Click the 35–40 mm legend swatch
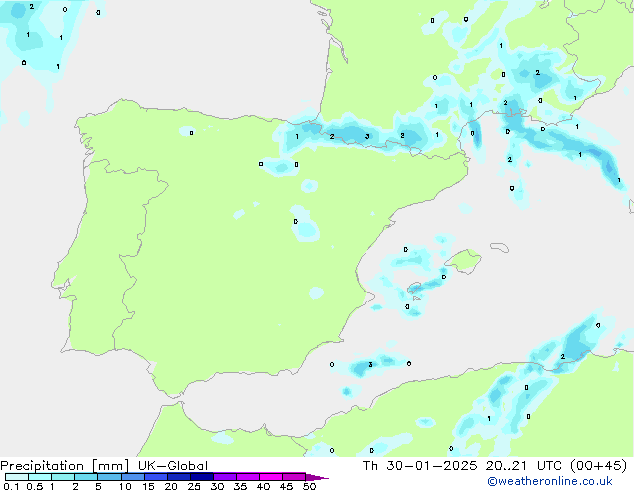Viewport: 634px width, 490px height. pos(248,477)
